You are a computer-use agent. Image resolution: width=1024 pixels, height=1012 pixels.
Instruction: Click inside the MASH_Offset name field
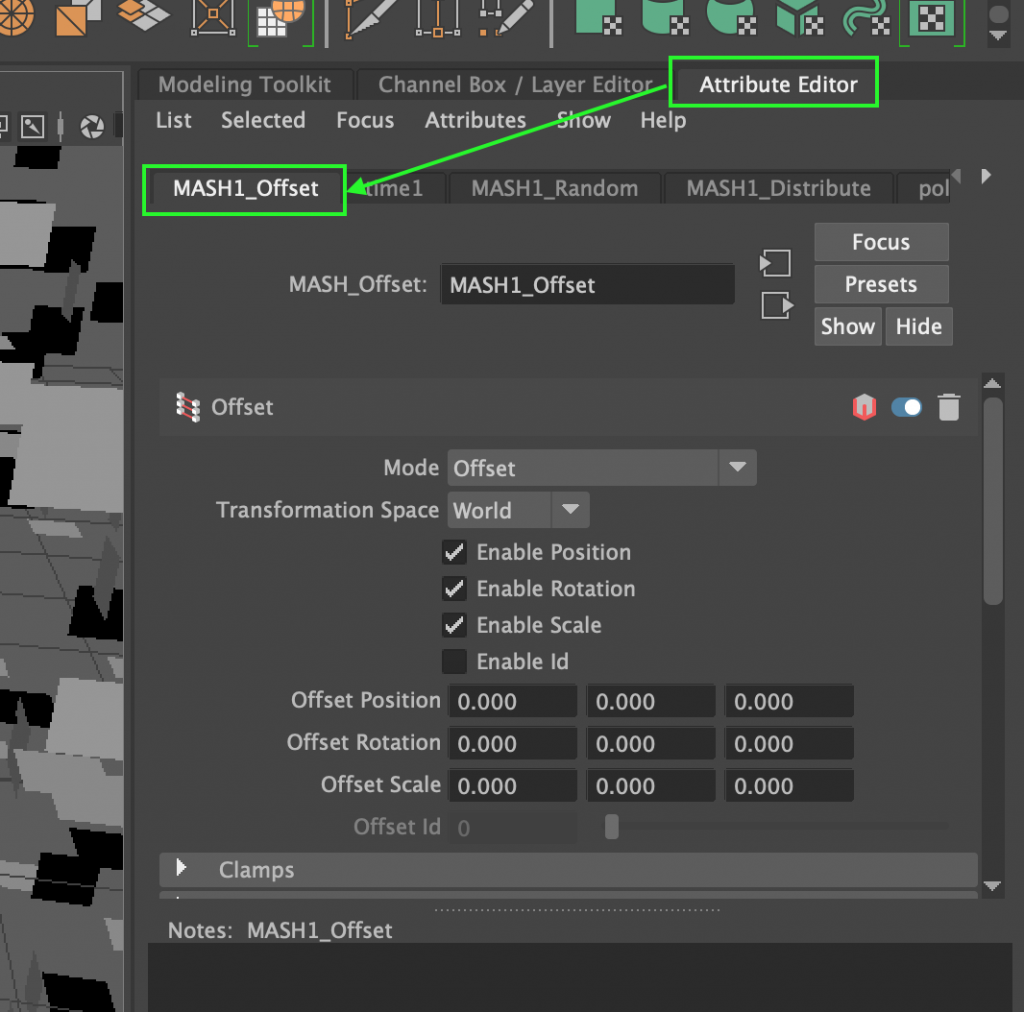pyautogui.click(x=587, y=284)
